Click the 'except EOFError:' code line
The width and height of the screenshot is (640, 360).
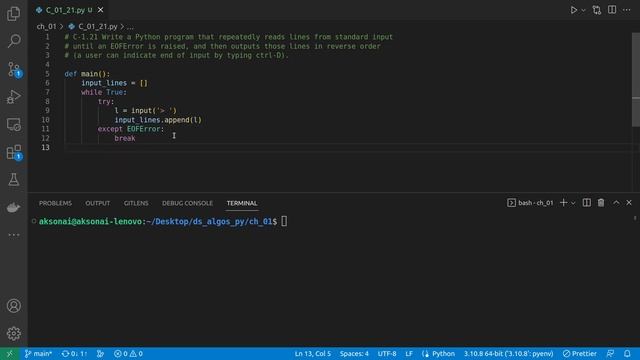(131, 129)
